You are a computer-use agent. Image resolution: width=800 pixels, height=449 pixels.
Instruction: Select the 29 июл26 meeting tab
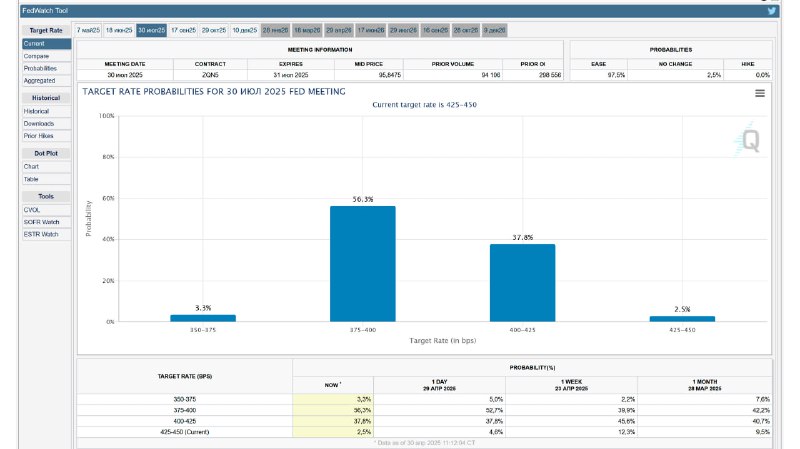click(403, 30)
